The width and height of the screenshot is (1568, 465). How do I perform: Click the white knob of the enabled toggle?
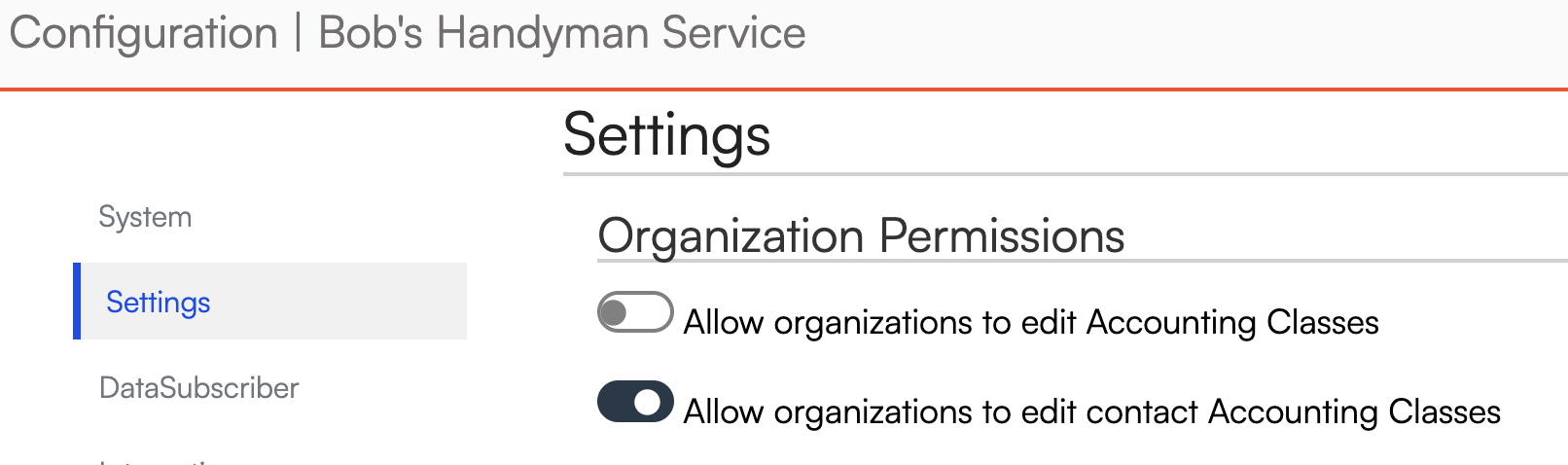tap(649, 402)
